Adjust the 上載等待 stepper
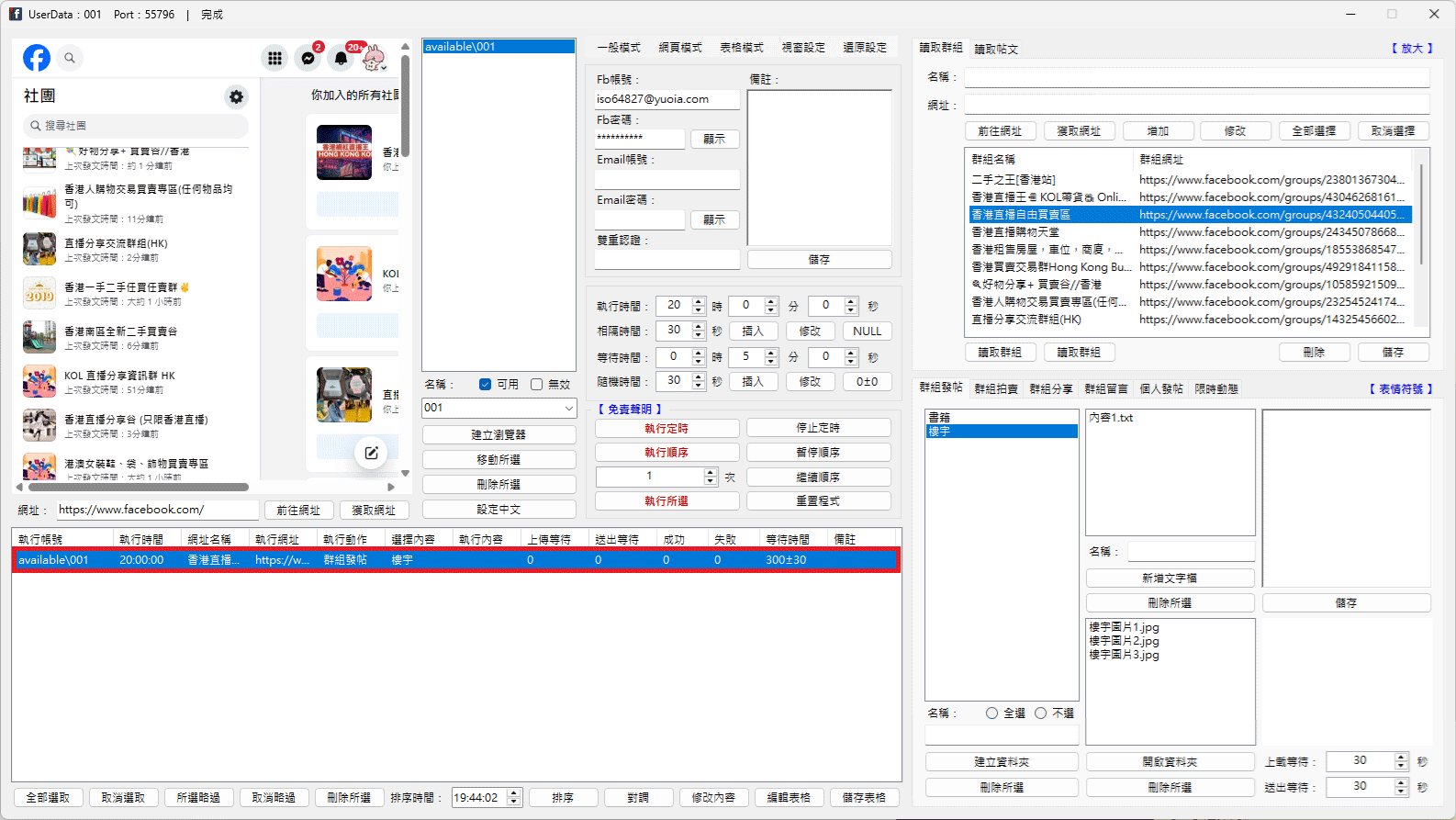Screen dimensions: 1456x820 coord(1401,761)
